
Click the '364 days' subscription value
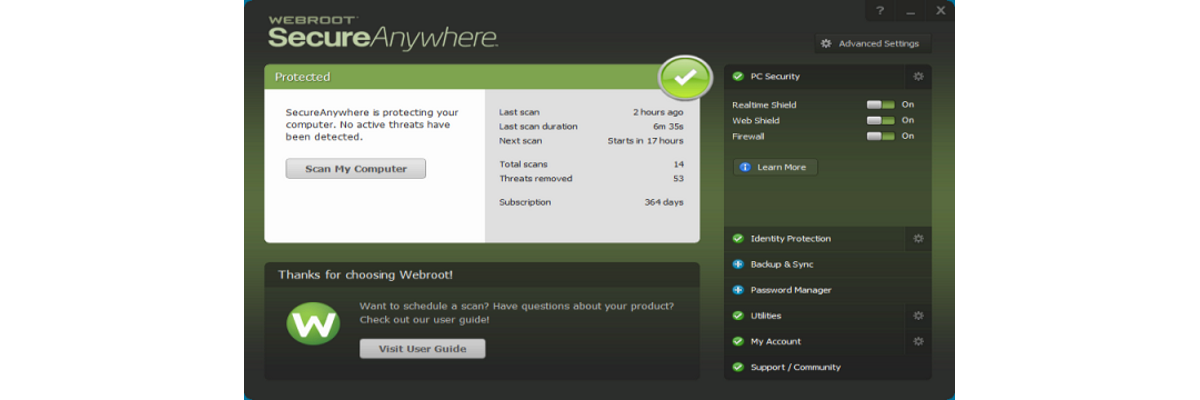point(664,202)
